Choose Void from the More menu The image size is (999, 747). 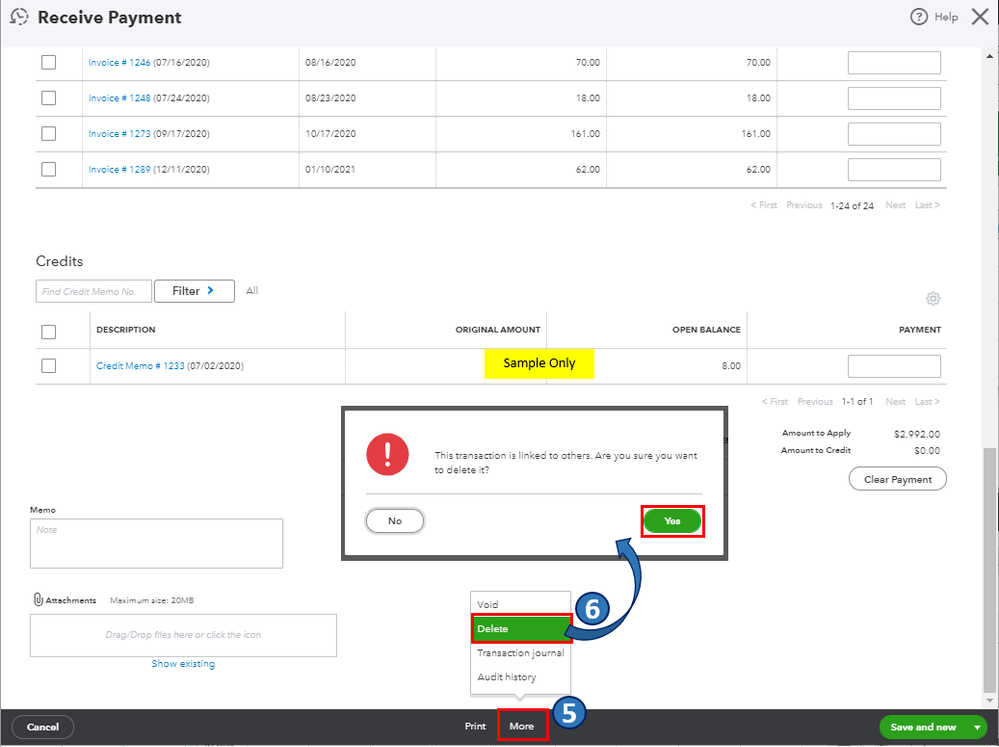tap(488, 604)
